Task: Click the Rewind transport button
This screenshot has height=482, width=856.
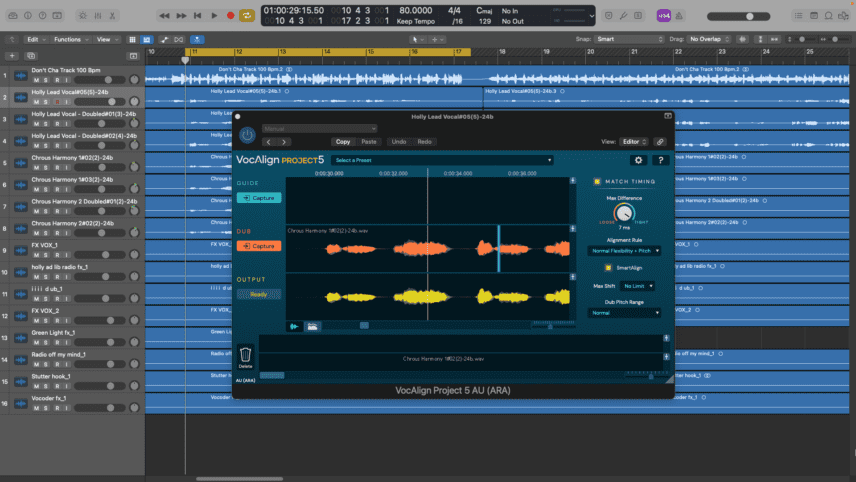Action: [164, 16]
